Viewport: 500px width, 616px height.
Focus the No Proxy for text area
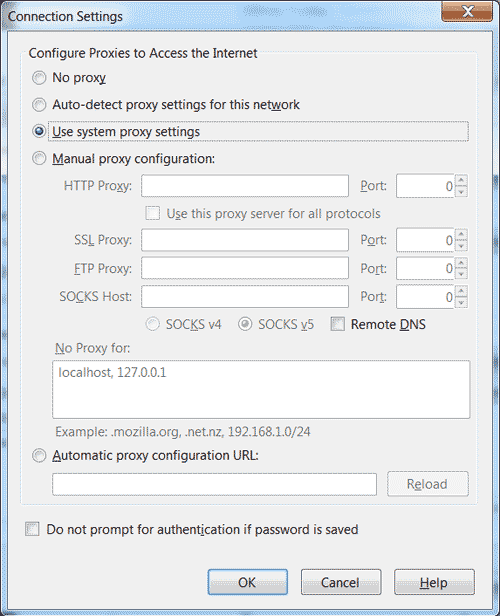pos(261,389)
